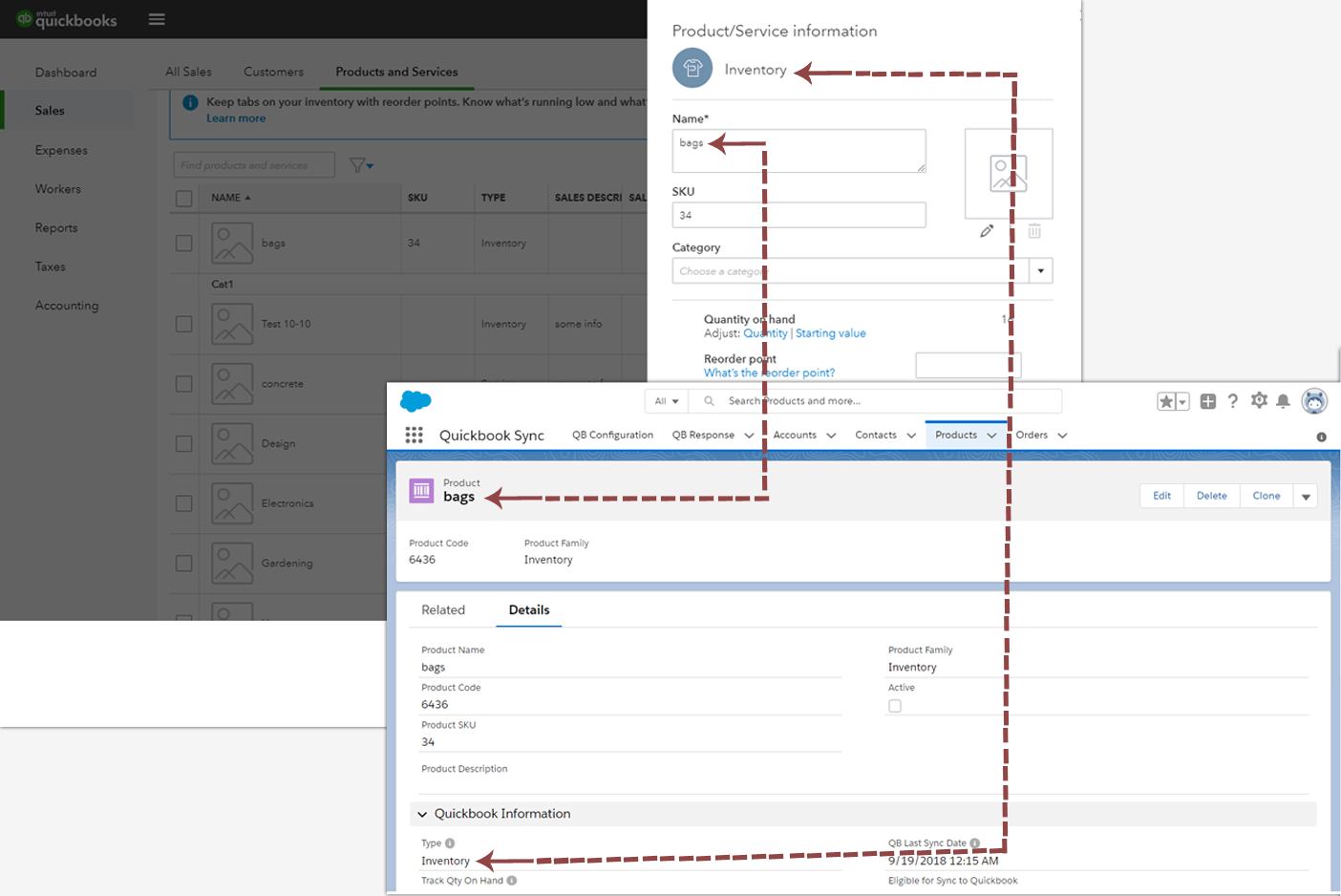
Task: Open the Salesforce App Launcher grid
Action: [414, 436]
